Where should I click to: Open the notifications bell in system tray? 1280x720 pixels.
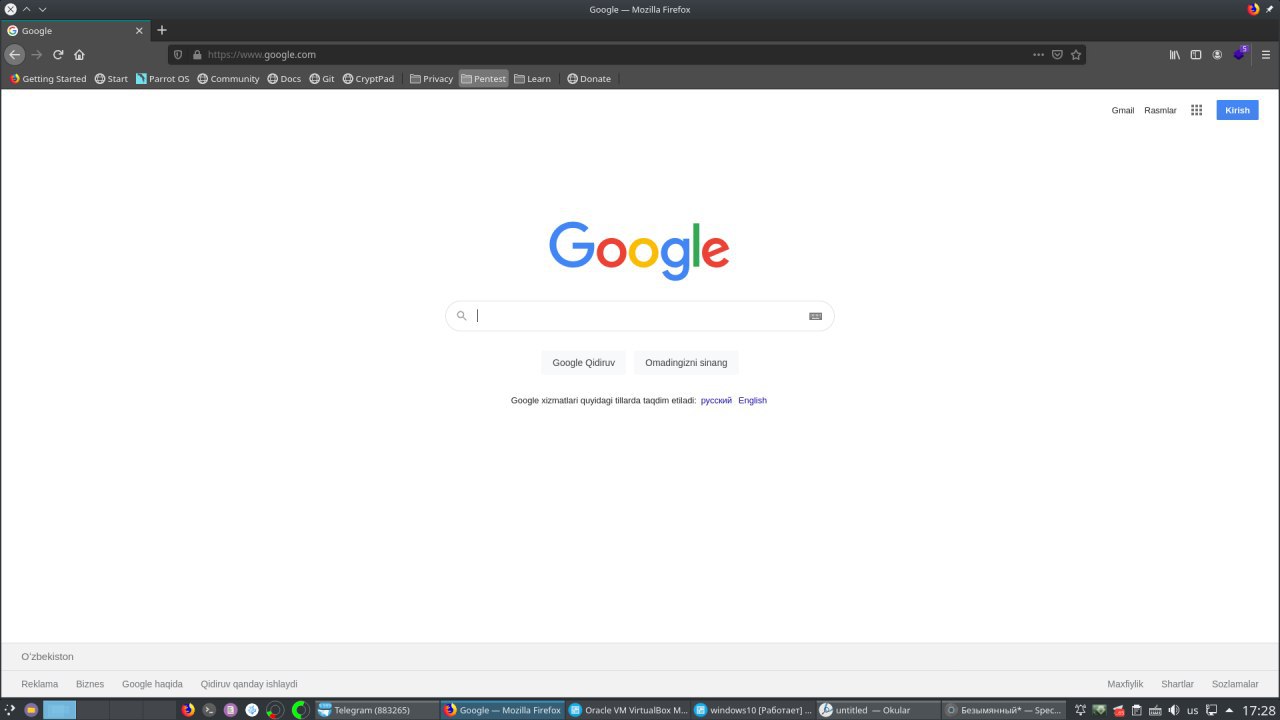point(1080,710)
